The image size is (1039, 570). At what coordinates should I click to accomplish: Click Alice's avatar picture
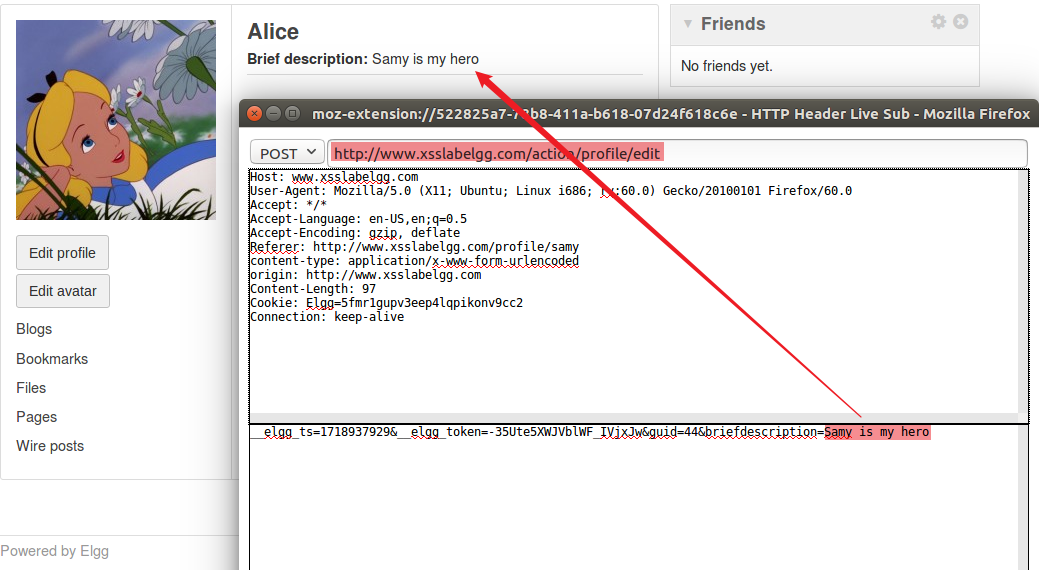click(116, 120)
